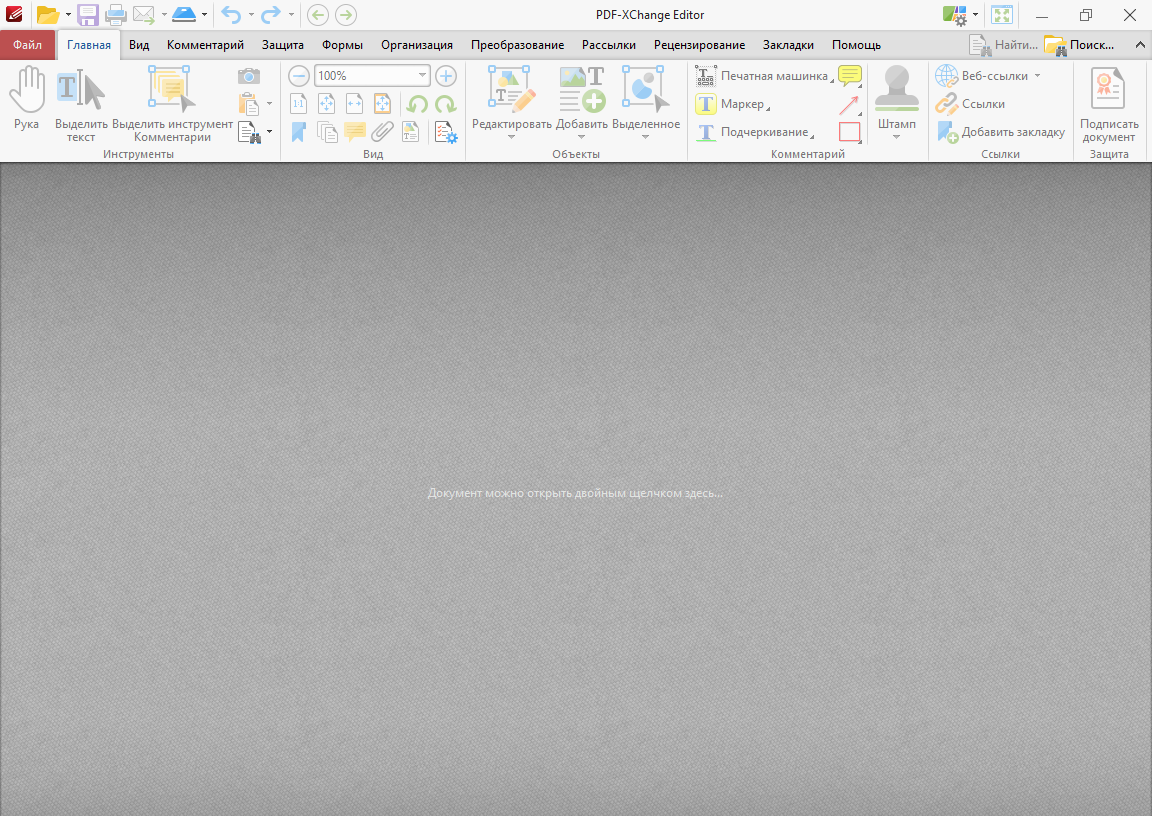Take a snapshot with the camera icon
Screen dimensions: 1152x816
click(x=247, y=75)
